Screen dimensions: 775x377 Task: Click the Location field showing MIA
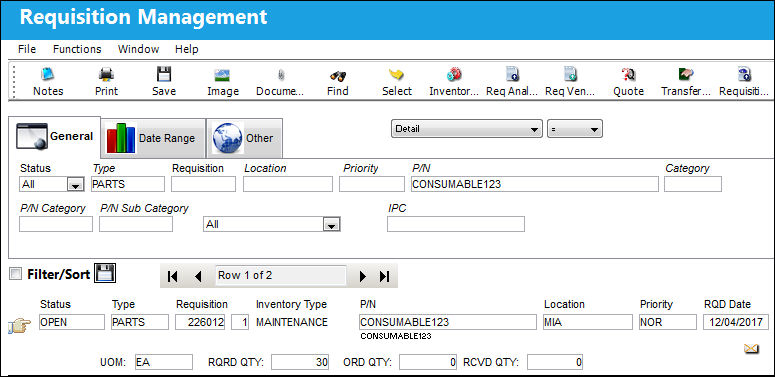click(588, 322)
